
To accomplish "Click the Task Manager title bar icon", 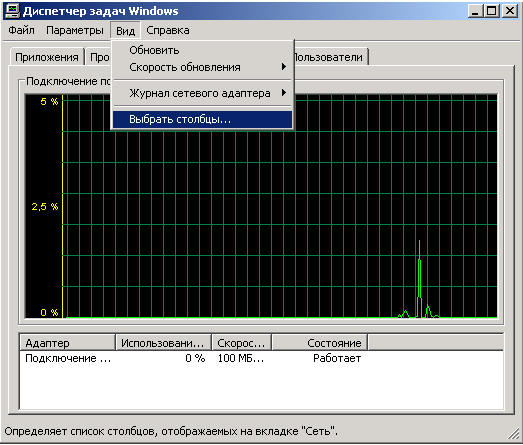I will (12, 11).
